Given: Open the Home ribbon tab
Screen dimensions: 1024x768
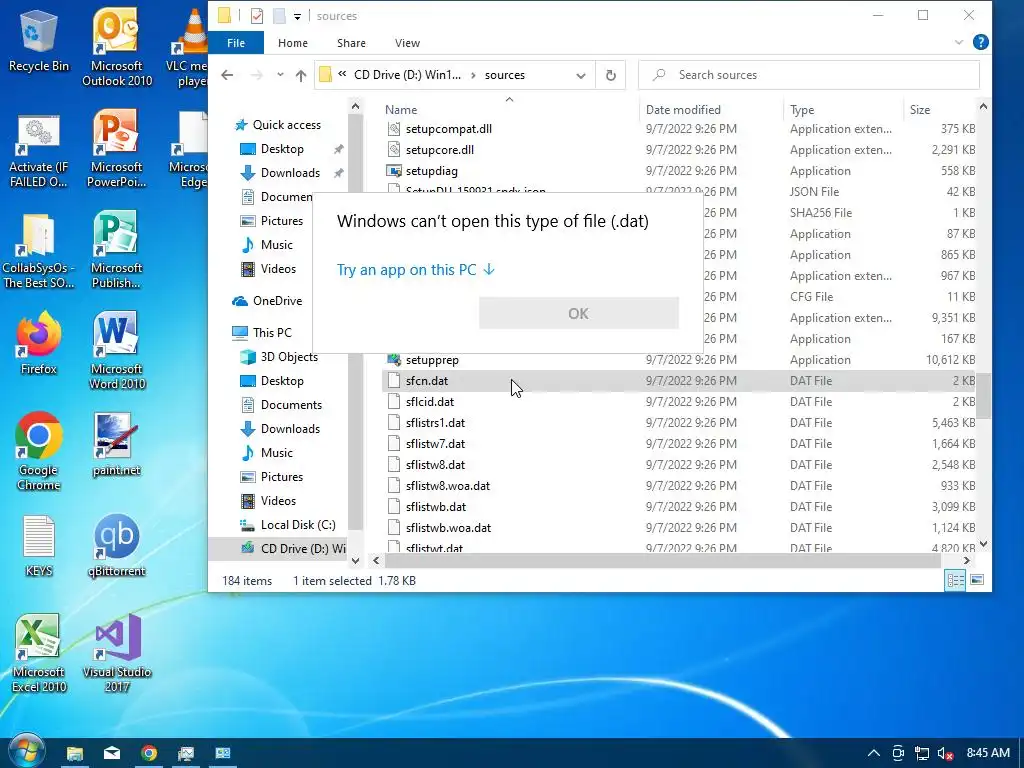Looking at the screenshot, I should pos(293,43).
